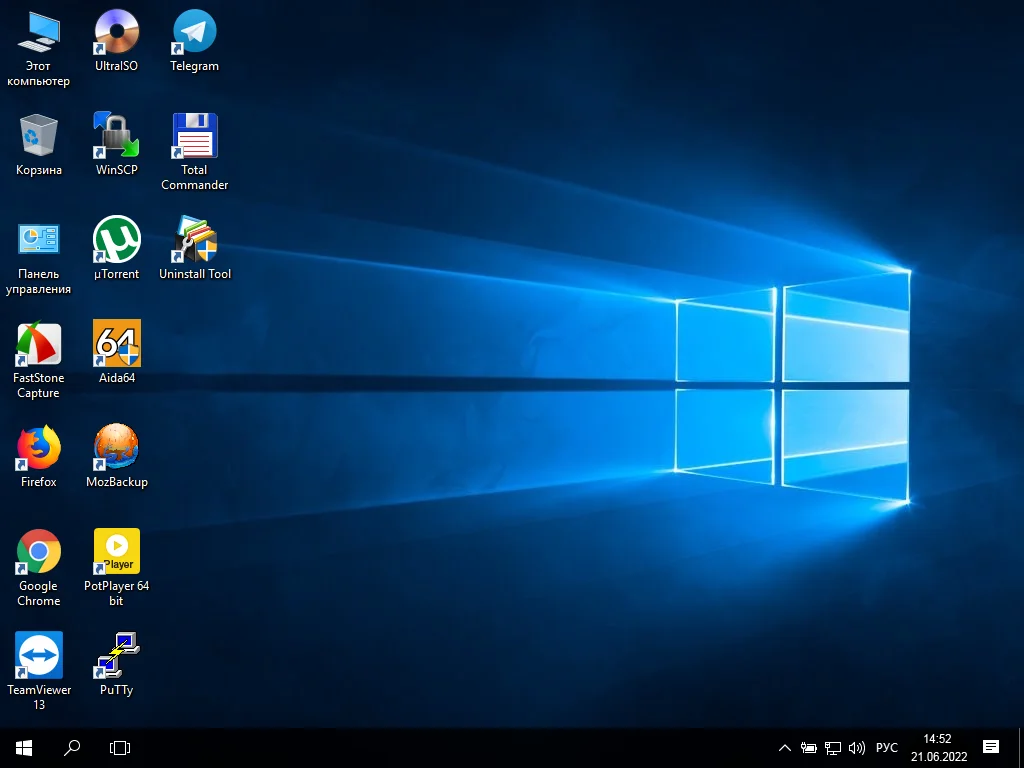This screenshot has height=768, width=1024.
Task: Click the FastStone Capture icon
Action: (38, 344)
